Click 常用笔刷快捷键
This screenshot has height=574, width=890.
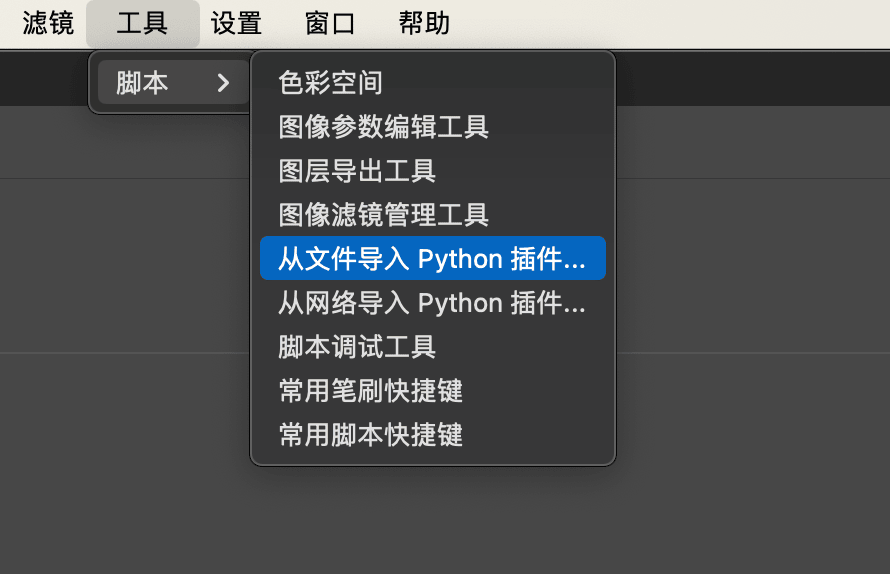pyautogui.click(x=371, y=391)
